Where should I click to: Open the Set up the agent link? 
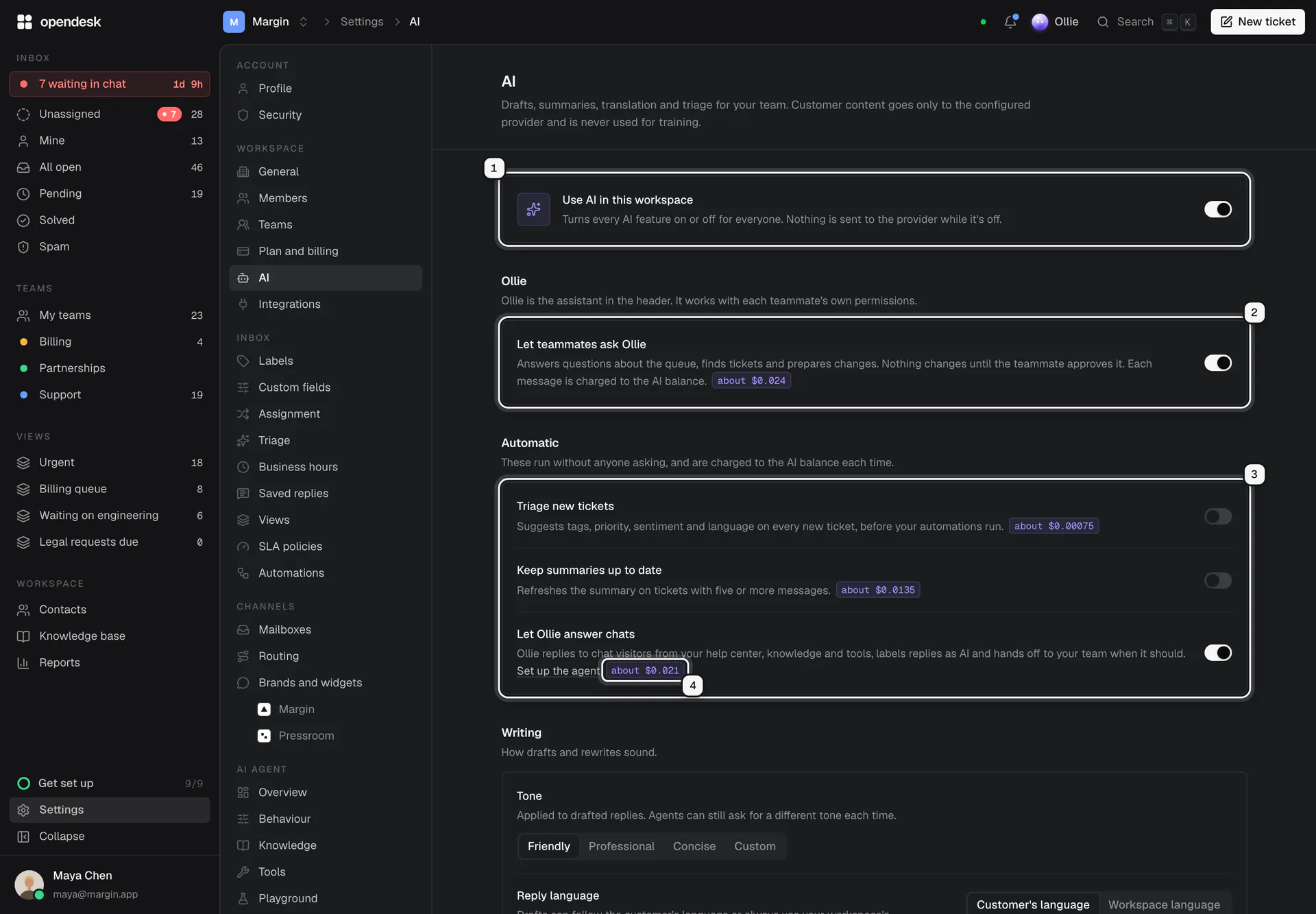coord(558,671)
